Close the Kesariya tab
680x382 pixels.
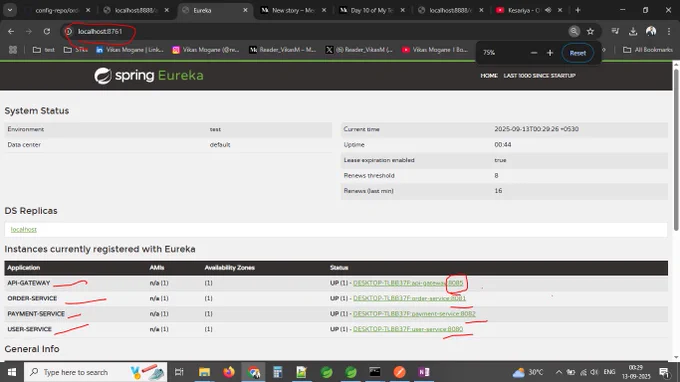(559, 10)
